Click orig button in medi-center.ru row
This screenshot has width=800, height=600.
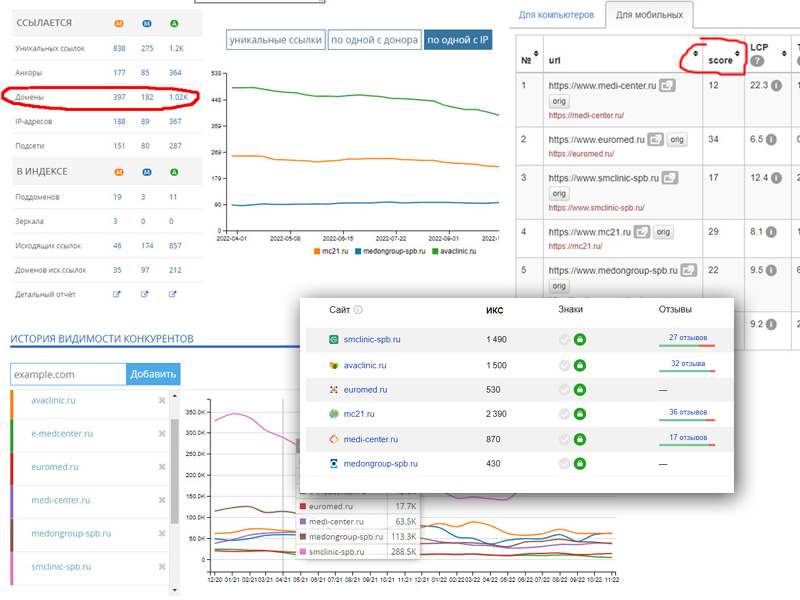click(559, 101)
